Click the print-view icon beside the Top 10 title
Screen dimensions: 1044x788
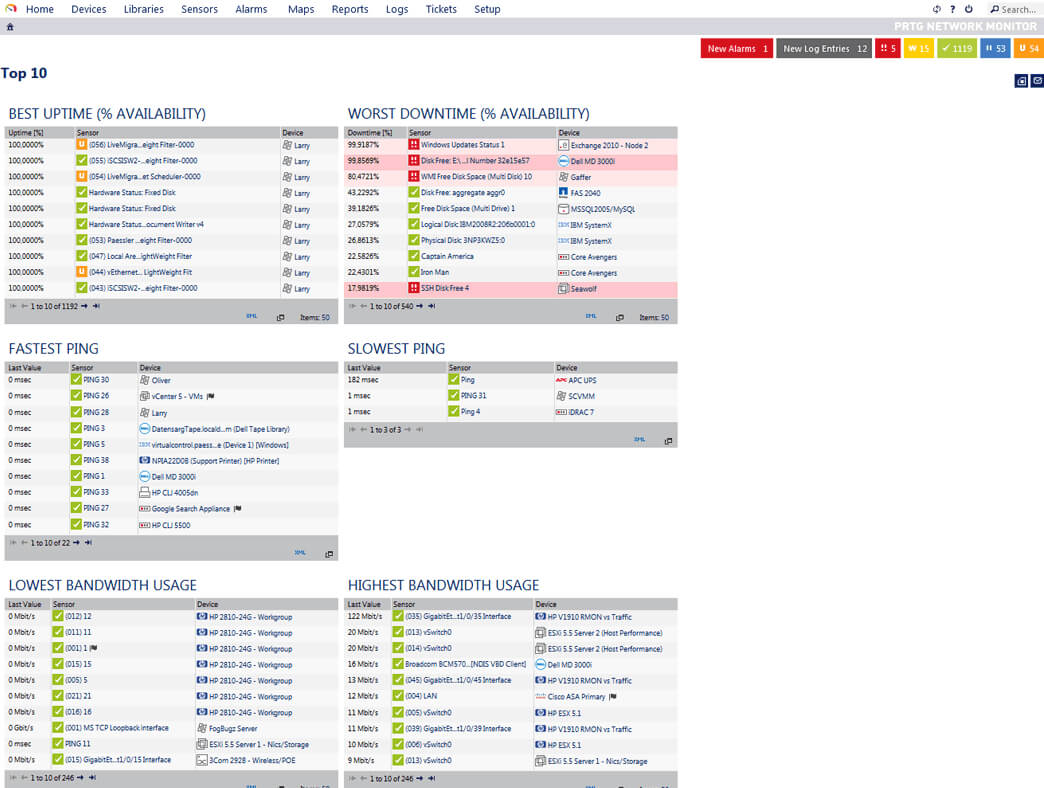click(x=1021, y=81)
